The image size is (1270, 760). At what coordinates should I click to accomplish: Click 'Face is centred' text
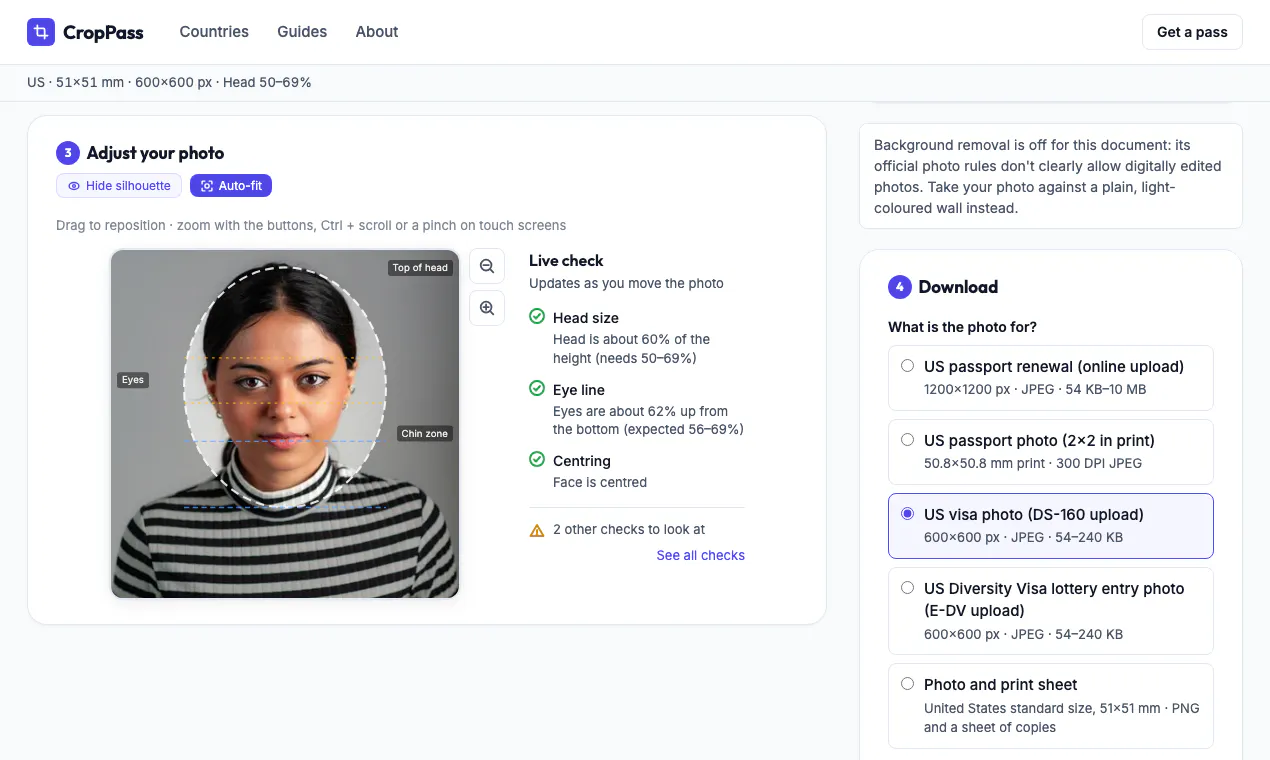(x=600, y=482)
